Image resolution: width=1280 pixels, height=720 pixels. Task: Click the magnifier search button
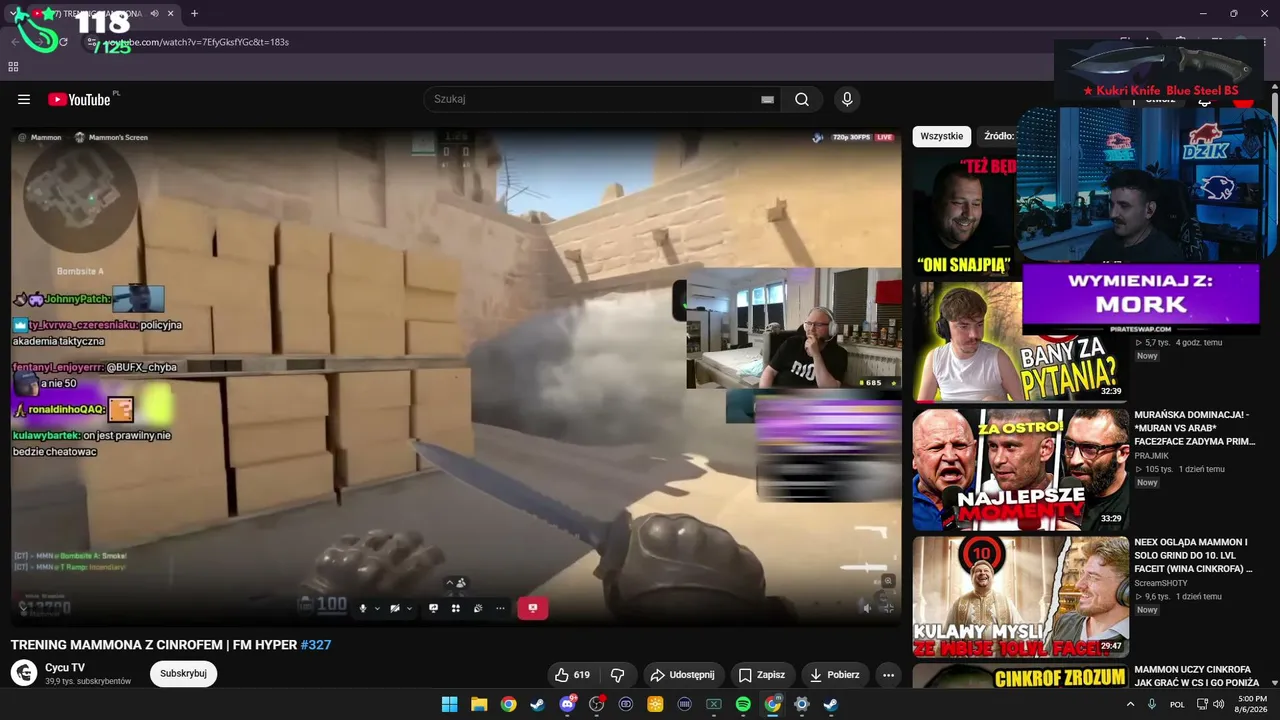[802, 99]
